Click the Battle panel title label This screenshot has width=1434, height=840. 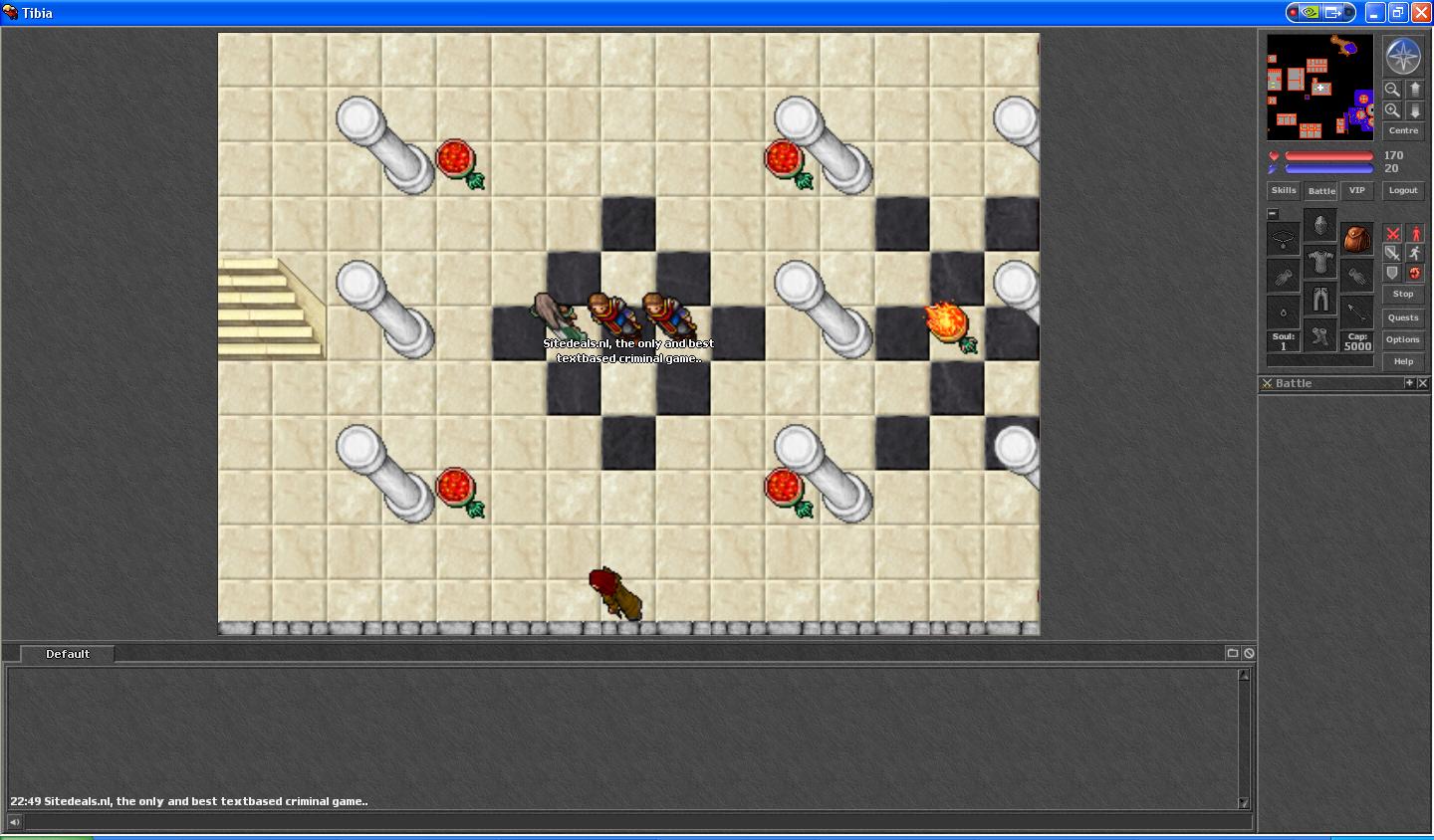click(x=1294, y=383)
